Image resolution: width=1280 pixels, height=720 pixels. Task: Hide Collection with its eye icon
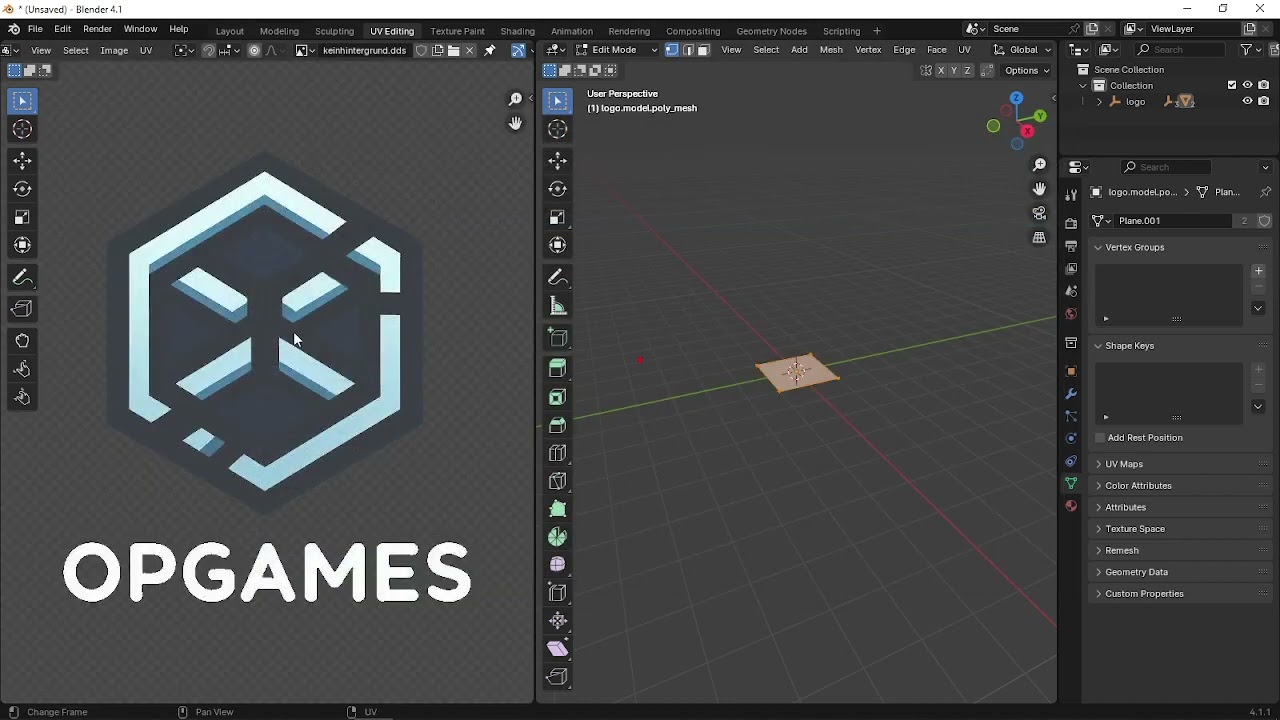[x=1247, y=85]
